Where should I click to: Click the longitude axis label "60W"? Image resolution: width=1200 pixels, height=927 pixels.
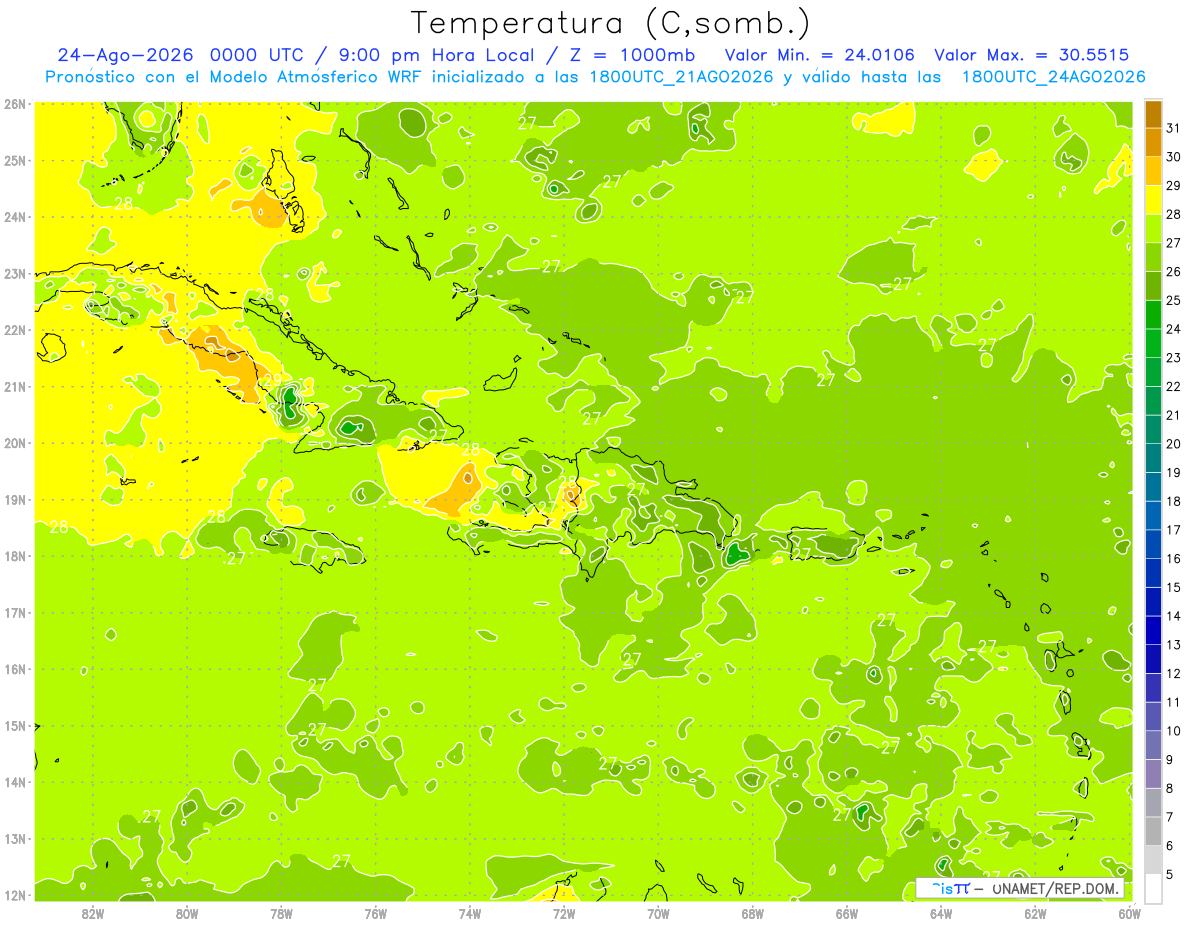point(1129,913)
